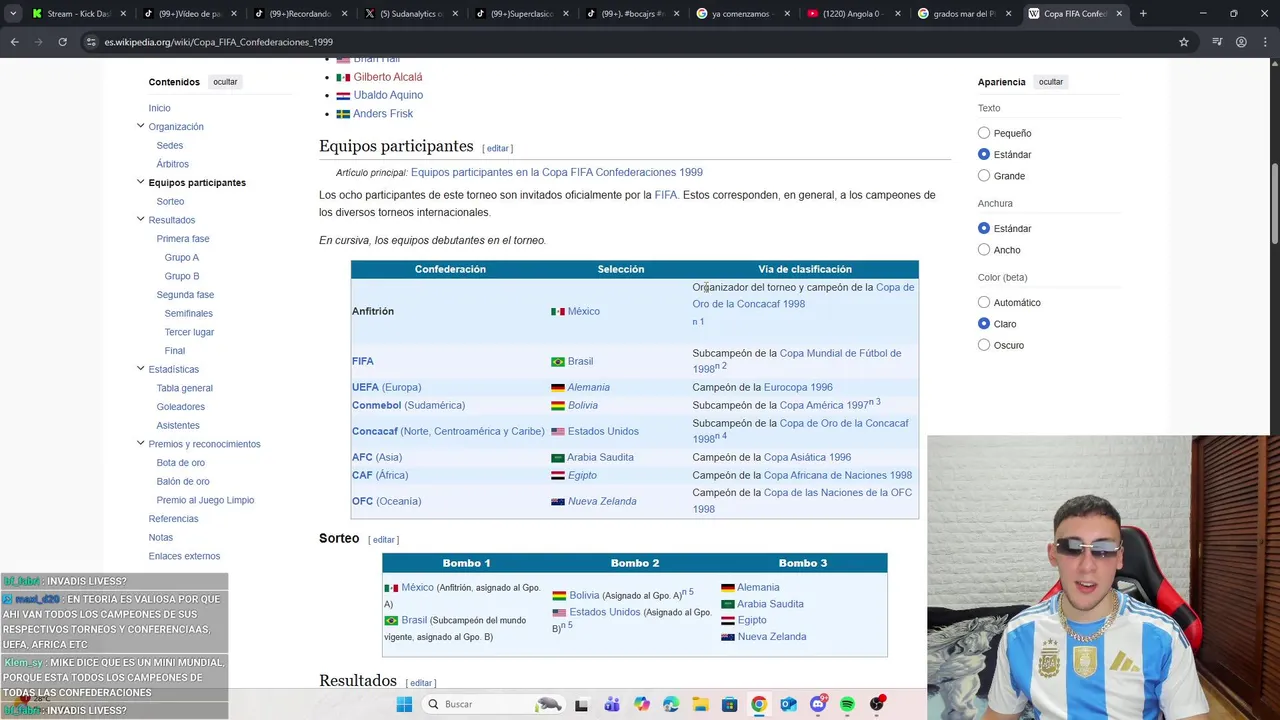The width and height of the screenshot is (1280, 720).
Task: Switch to the Sudanalytics X tab
Action: click(412, 14)
